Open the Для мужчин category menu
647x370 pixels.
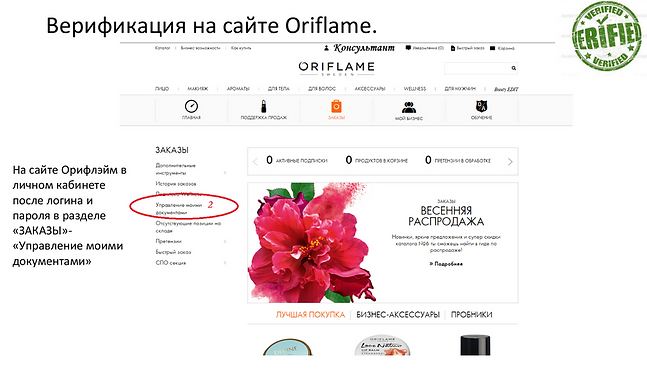pyautogui.click(x=460, y=89)
